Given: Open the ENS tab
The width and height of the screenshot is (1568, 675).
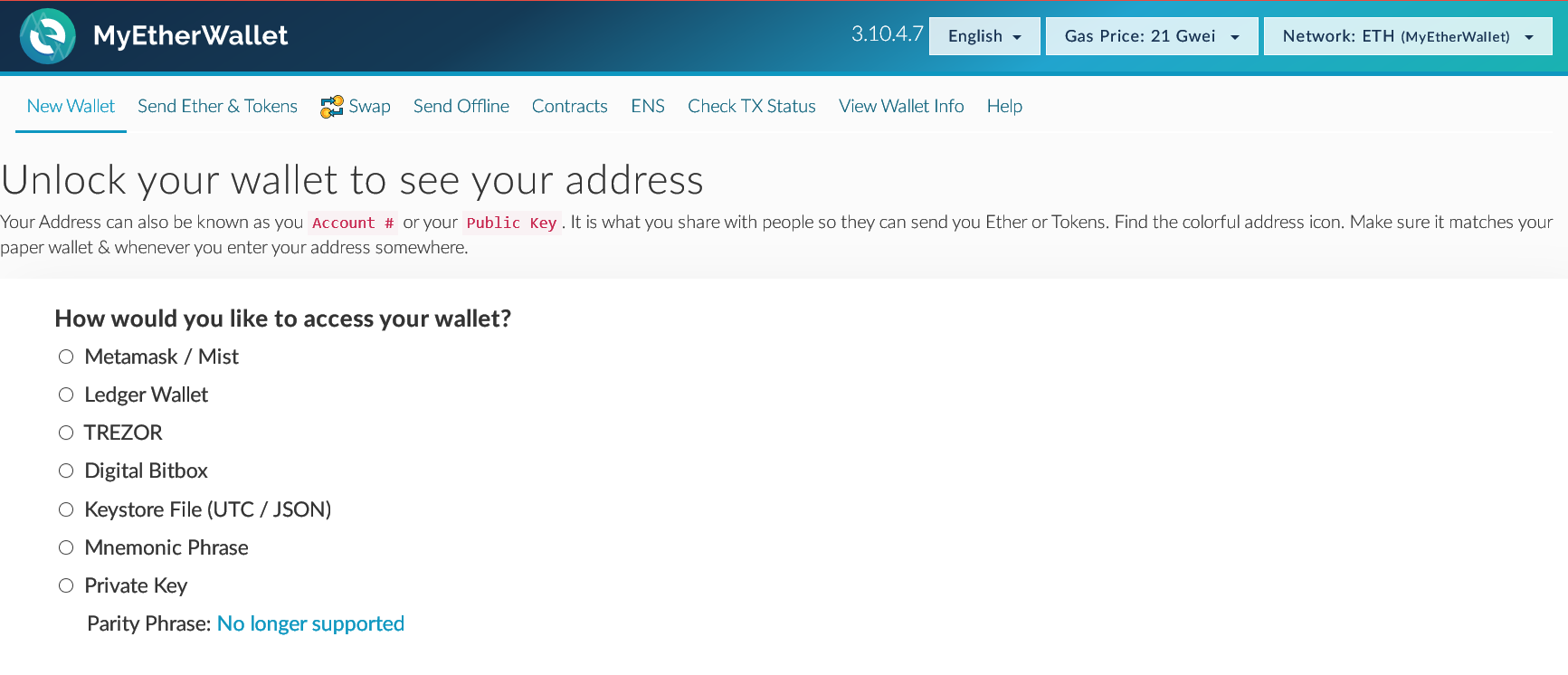Looking at the screenshot, I should tap(648, 106).
